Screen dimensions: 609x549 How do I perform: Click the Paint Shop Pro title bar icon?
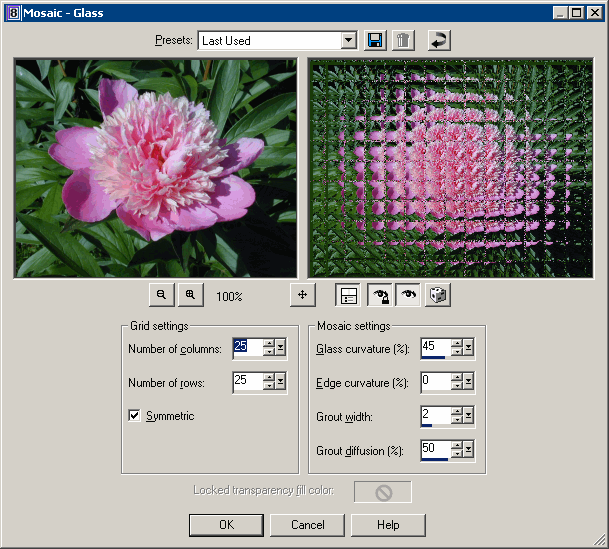[x=13, y=13]
